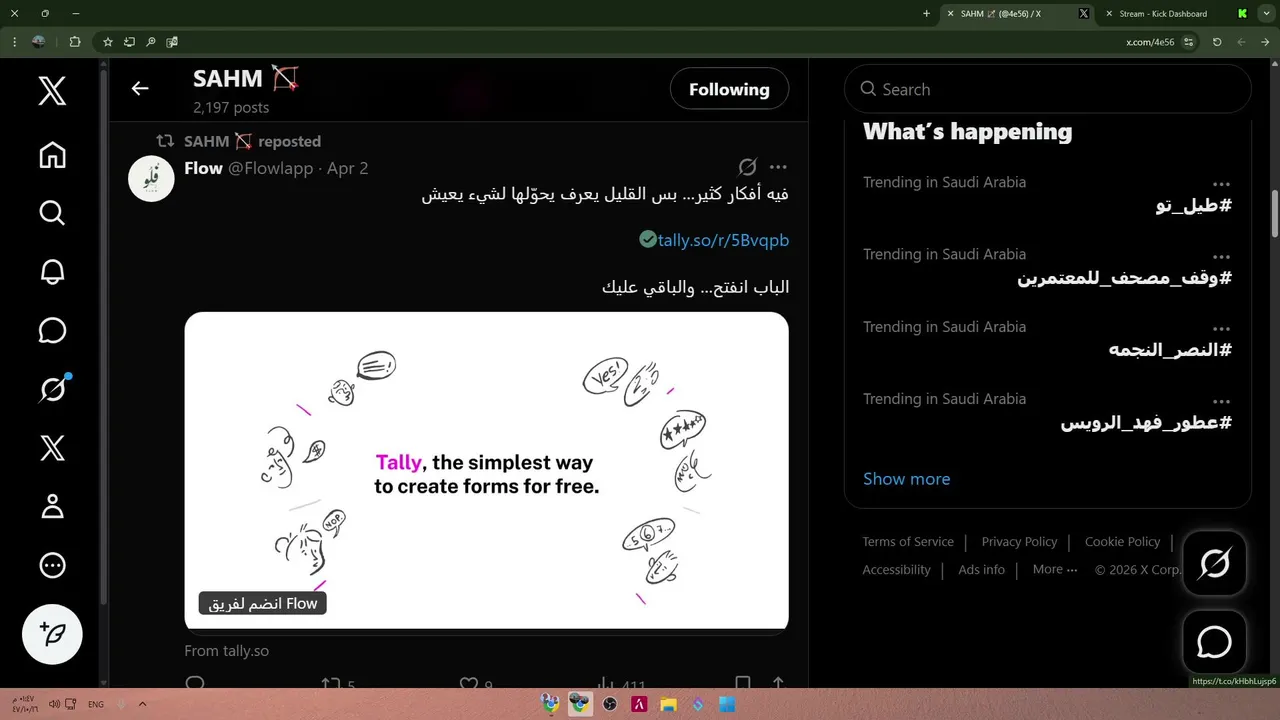Open the More circle icon in sidebar
1280x720 pixels.
click(x=52, y=566)
